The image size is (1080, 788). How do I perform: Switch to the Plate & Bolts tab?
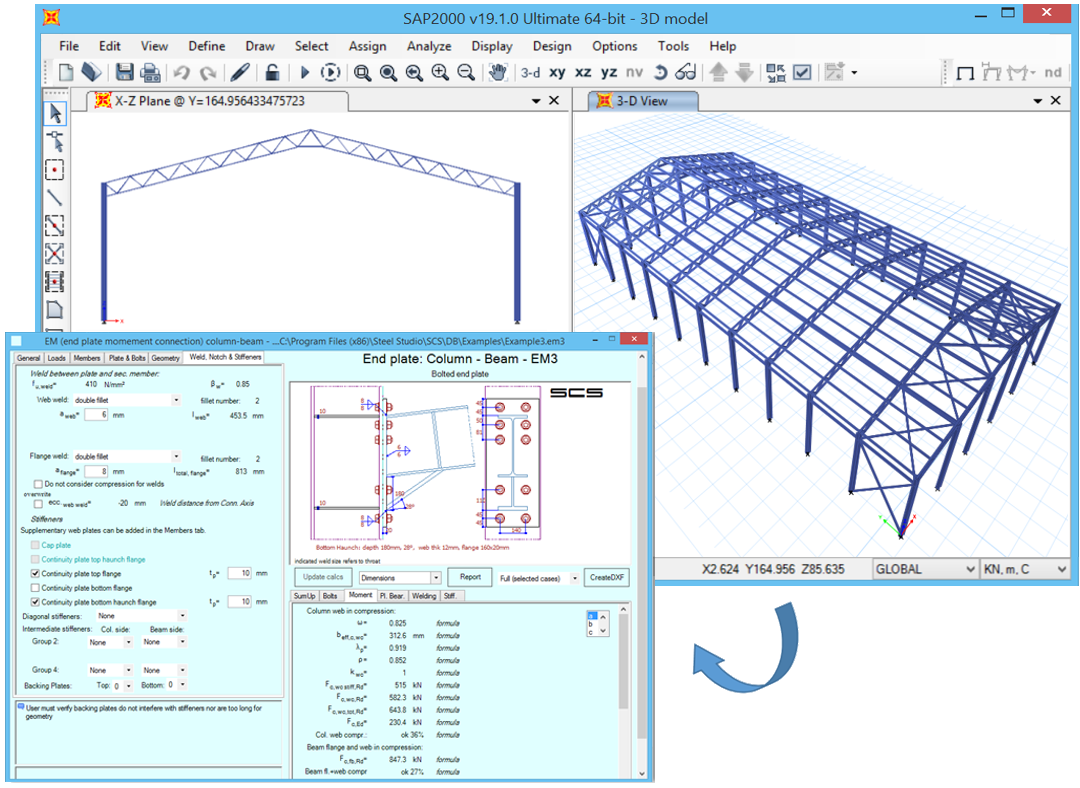point(126,357)
